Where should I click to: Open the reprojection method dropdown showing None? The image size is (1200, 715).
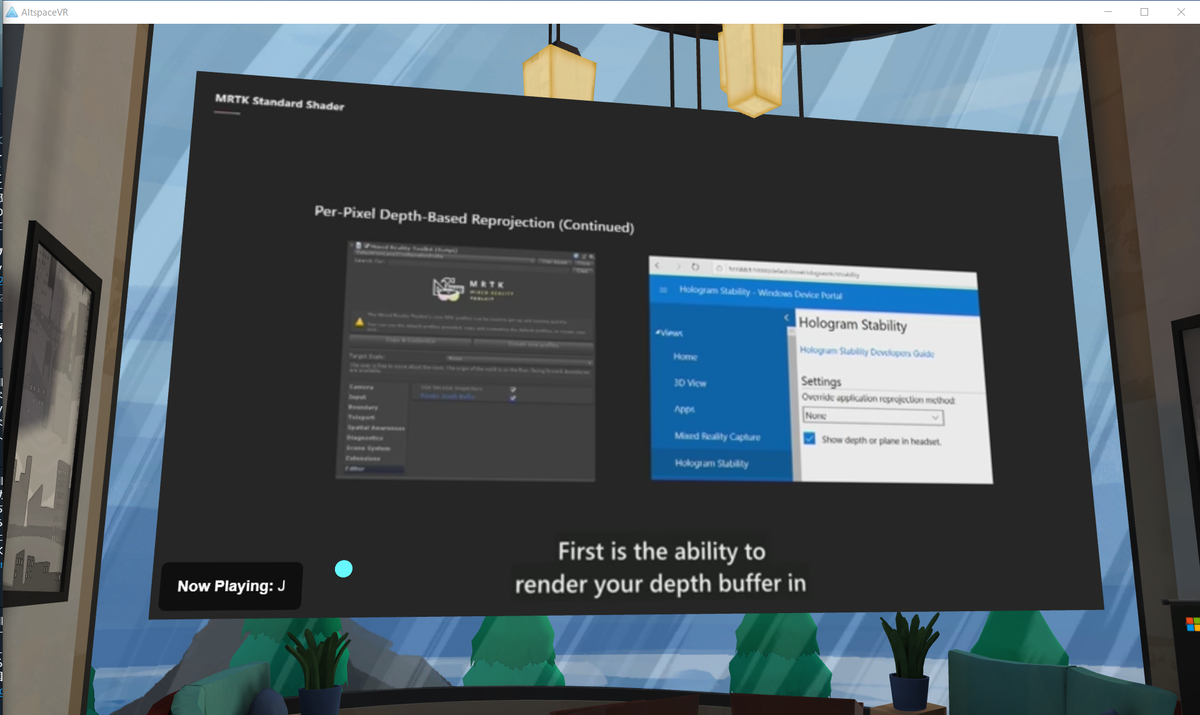[x=873, y=417]
